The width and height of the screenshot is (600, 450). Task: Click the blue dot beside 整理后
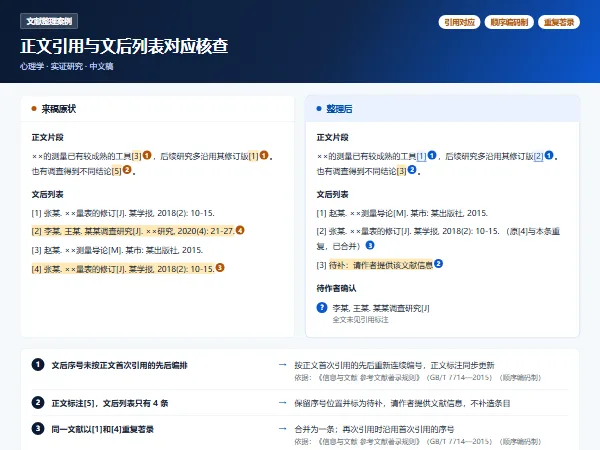click(319, 109)
